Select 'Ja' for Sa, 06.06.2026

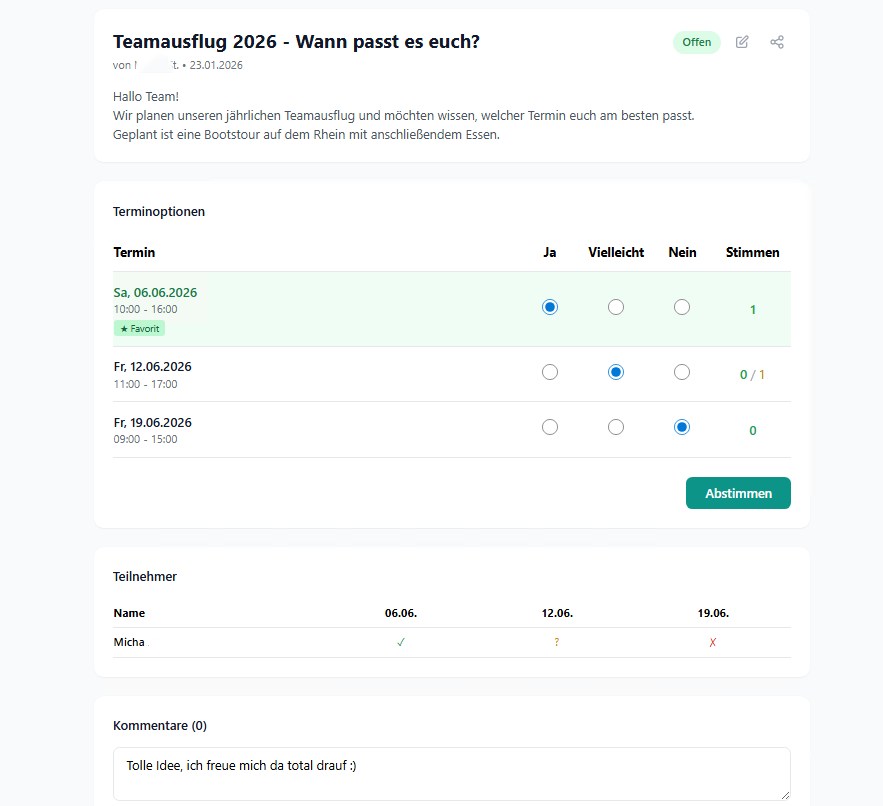point(550,307)
